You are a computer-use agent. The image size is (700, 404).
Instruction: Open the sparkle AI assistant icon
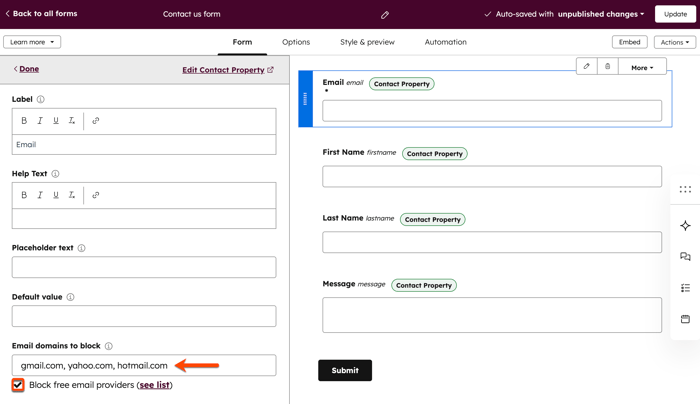pyautogui.click(x=685, y=226)
